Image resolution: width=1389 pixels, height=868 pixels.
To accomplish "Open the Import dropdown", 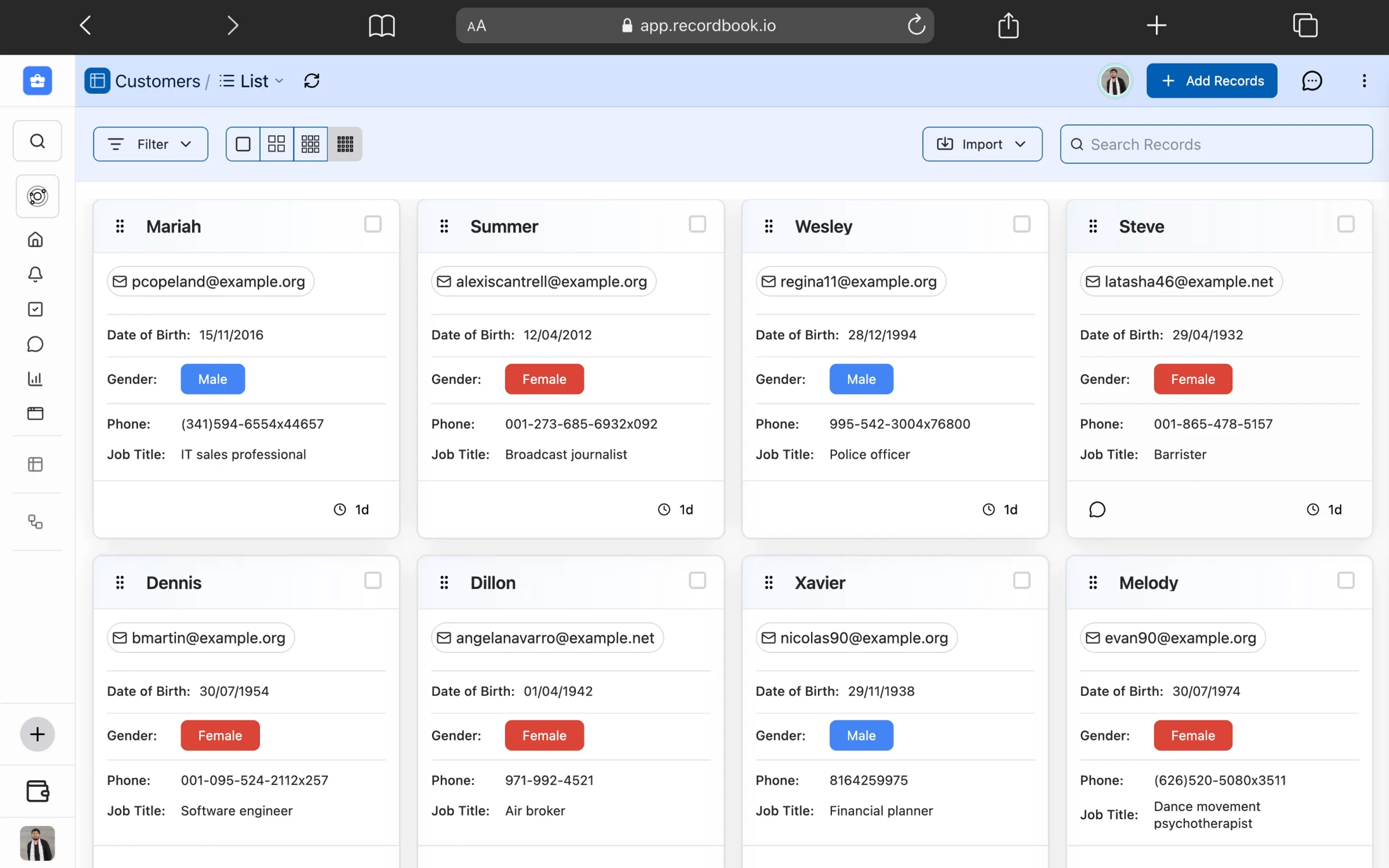I will (x=982, y=144).
